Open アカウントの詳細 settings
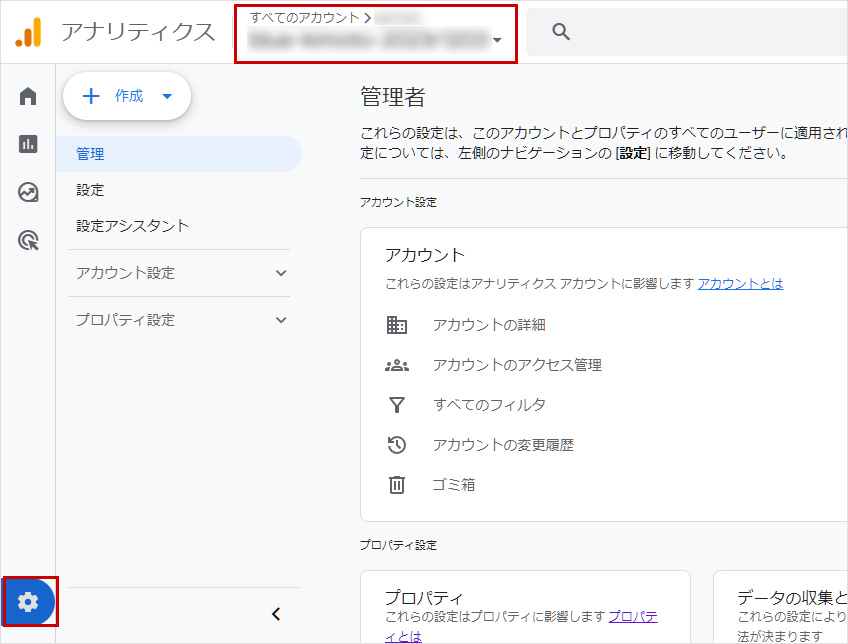The width and height of the screenshot is (848, 644). [x=488, y=325]
